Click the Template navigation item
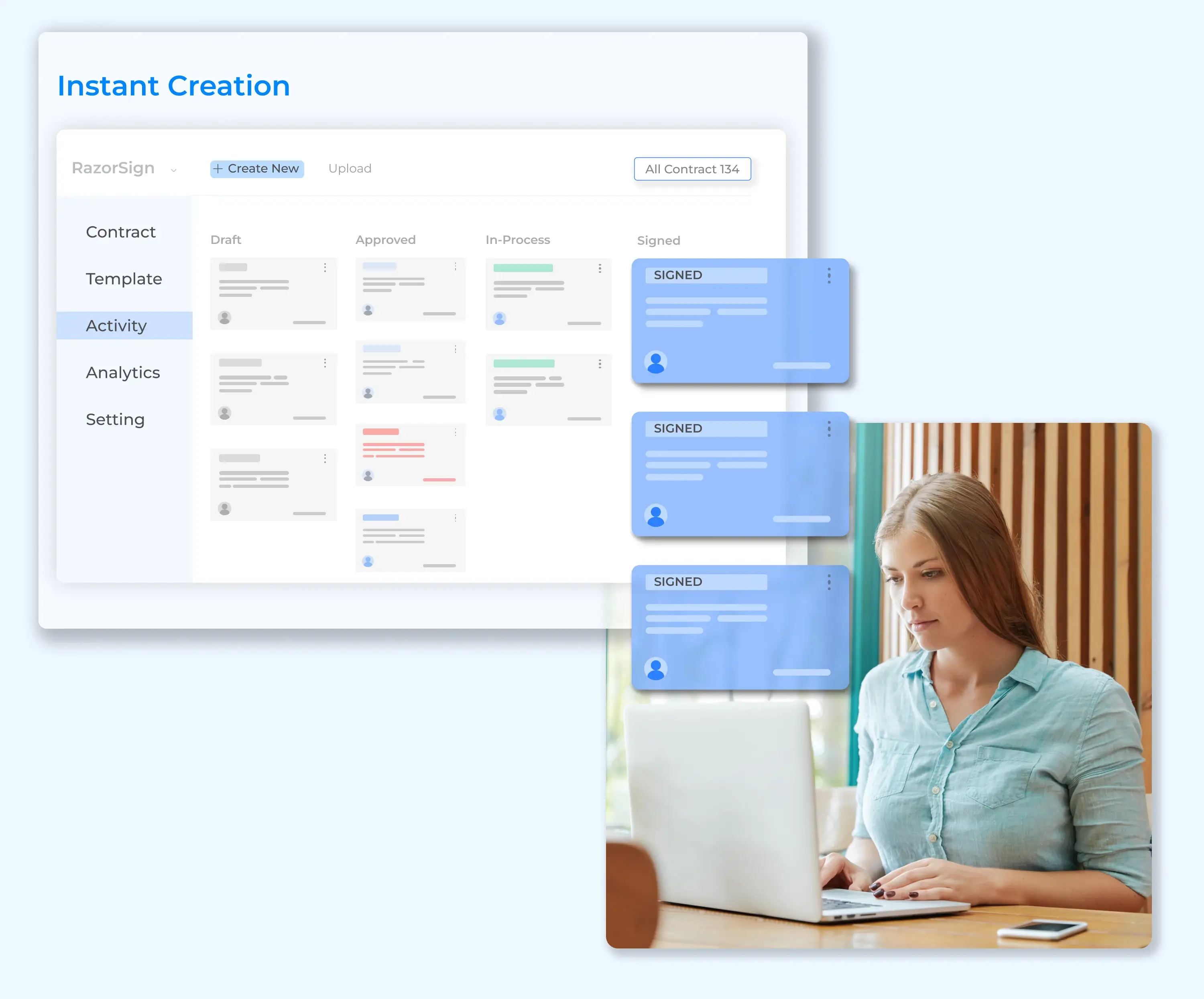 [x=120, y=279]
